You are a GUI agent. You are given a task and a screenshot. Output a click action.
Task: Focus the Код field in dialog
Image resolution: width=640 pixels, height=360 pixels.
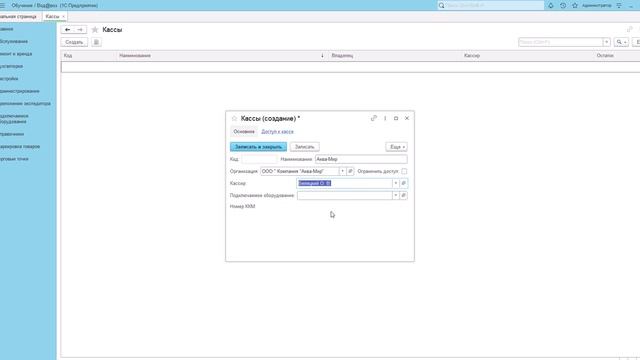pyautogui.click(x=259, y=159)
